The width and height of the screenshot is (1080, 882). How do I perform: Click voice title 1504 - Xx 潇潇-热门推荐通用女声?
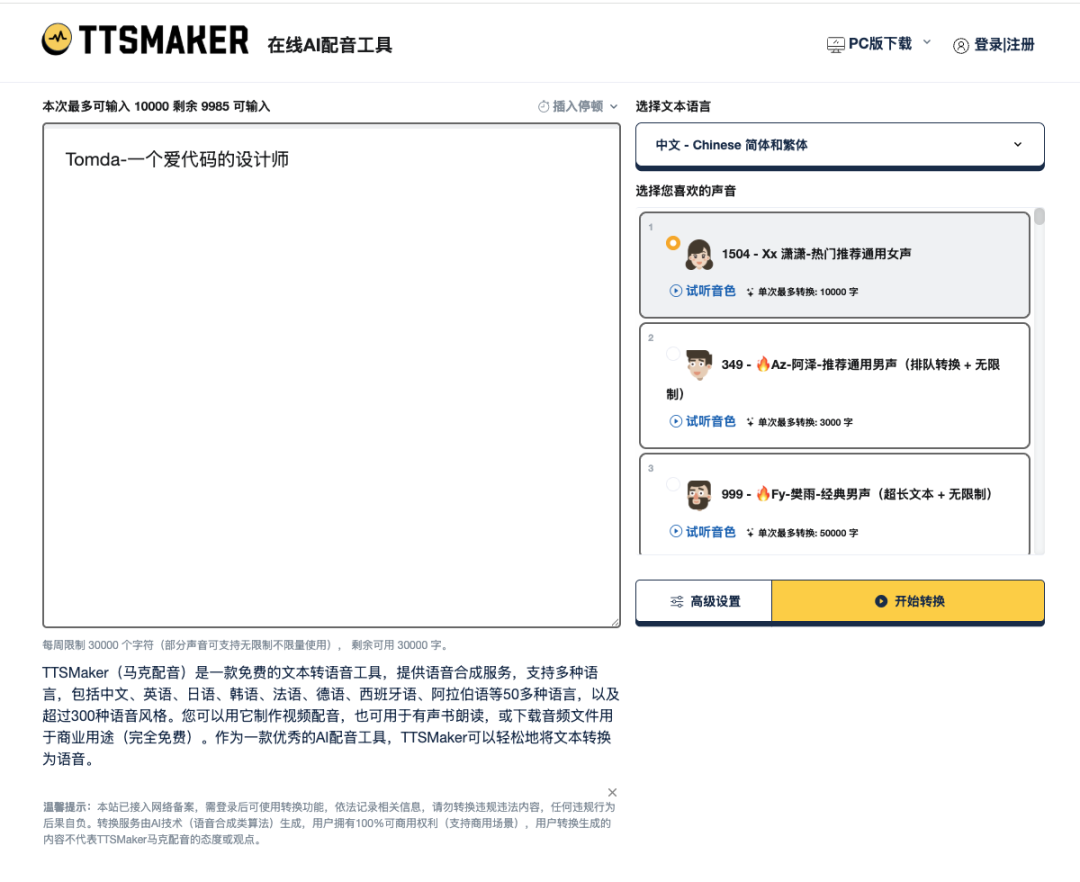point(816,254)
